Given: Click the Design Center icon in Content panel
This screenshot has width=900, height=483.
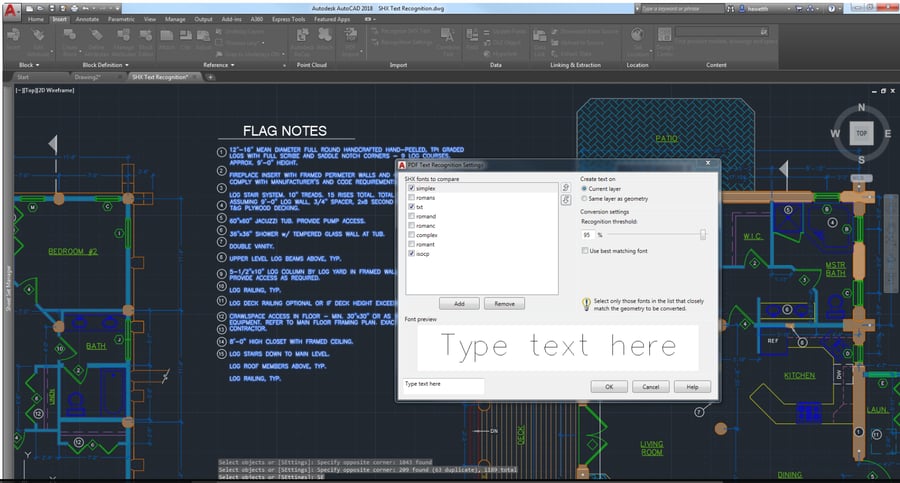Looking at the screenshot, I should click(x=664, y=34).
